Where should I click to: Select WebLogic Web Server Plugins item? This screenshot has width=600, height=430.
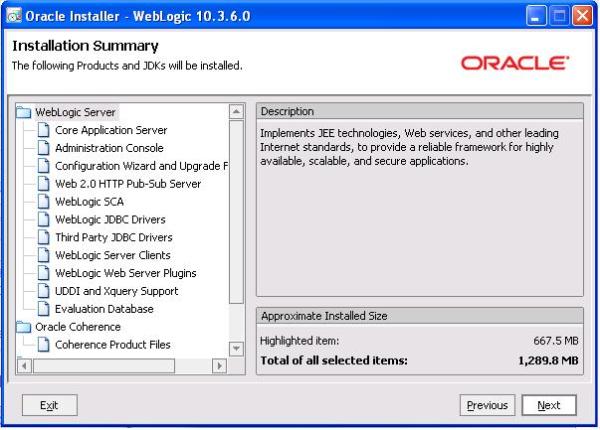tap(125, 273)
